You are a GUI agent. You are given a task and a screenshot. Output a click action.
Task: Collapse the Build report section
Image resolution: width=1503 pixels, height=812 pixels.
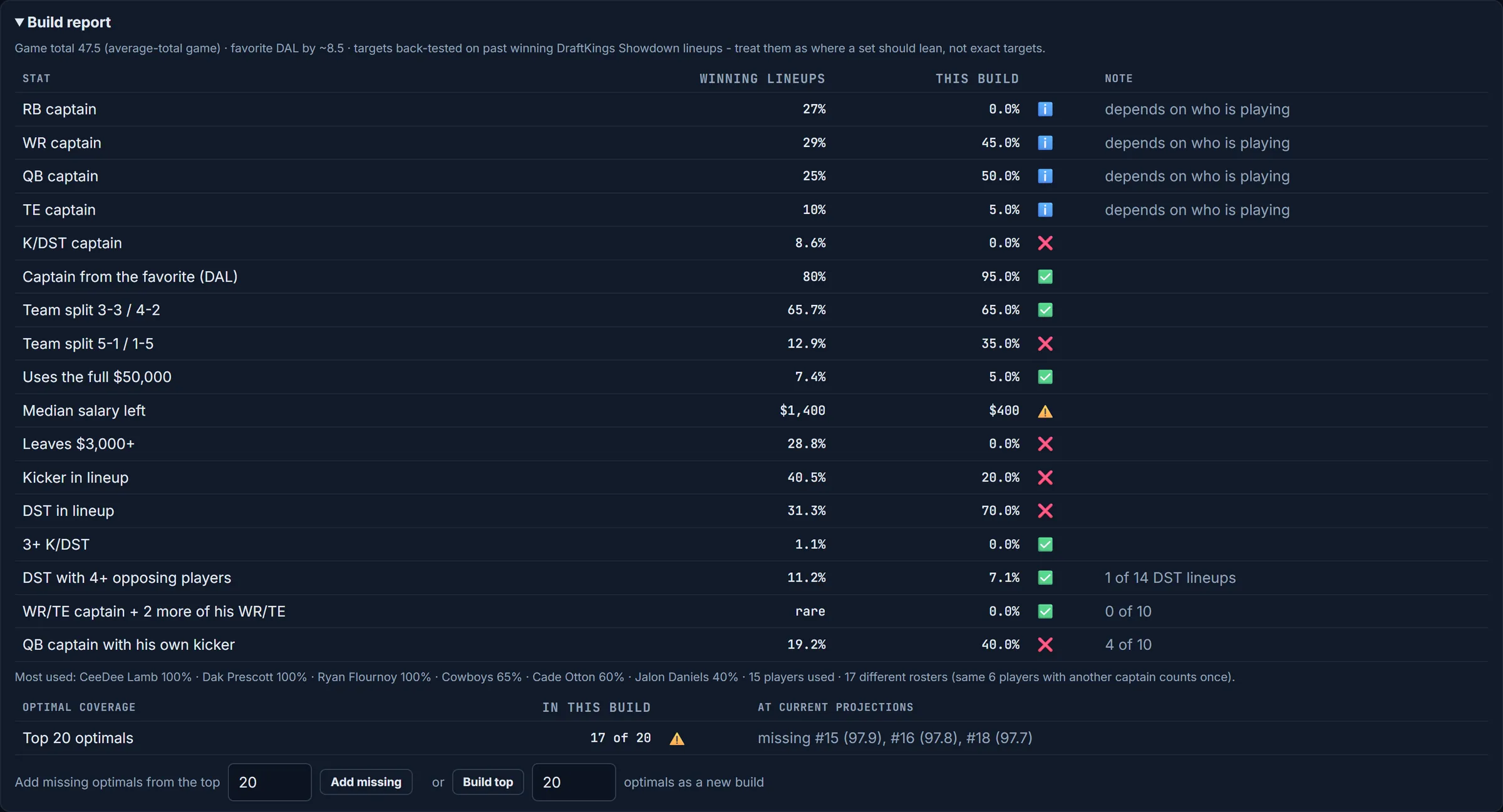(x=63, y=23)
